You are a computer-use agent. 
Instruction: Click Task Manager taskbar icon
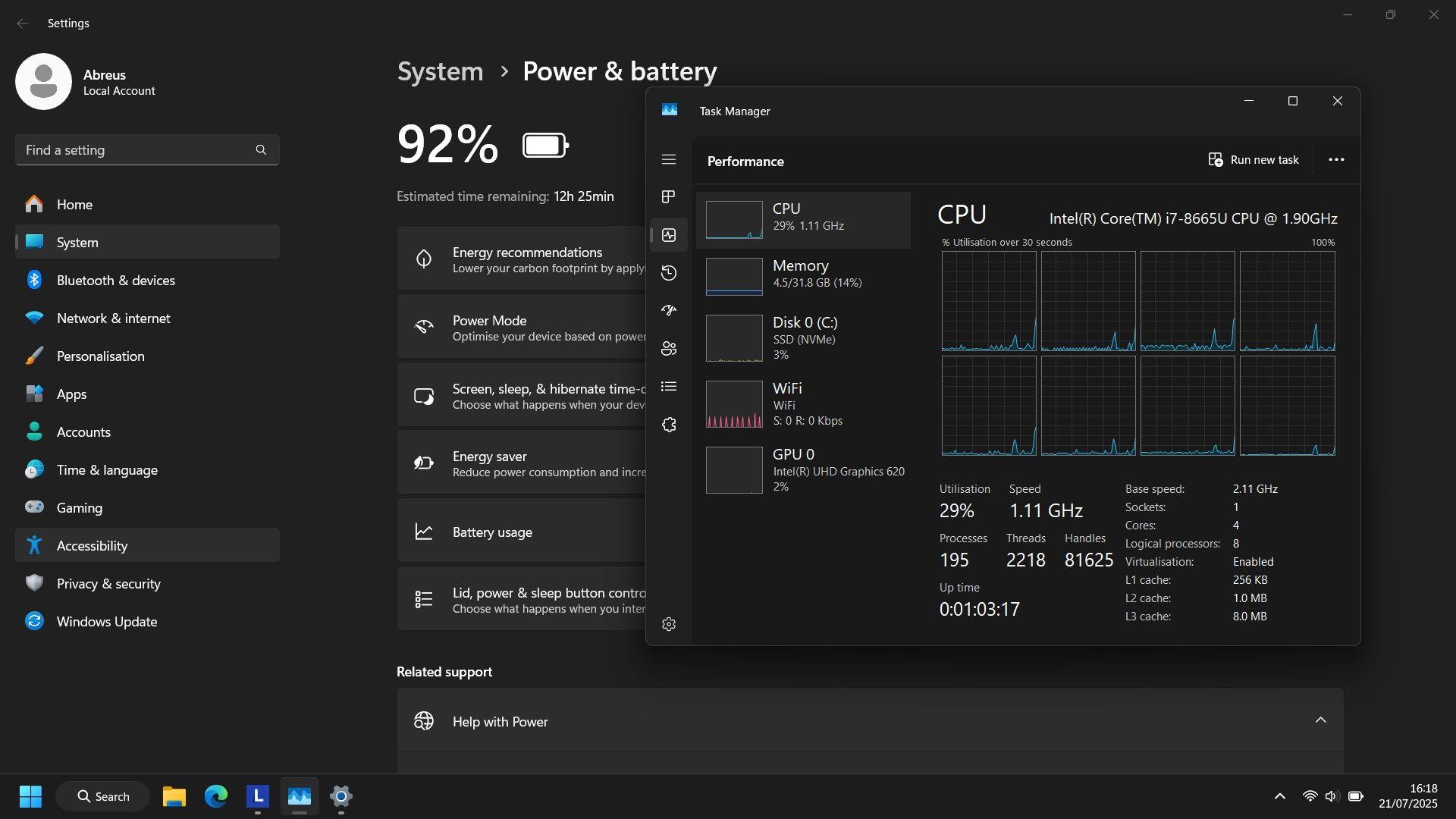pos(300,796)
